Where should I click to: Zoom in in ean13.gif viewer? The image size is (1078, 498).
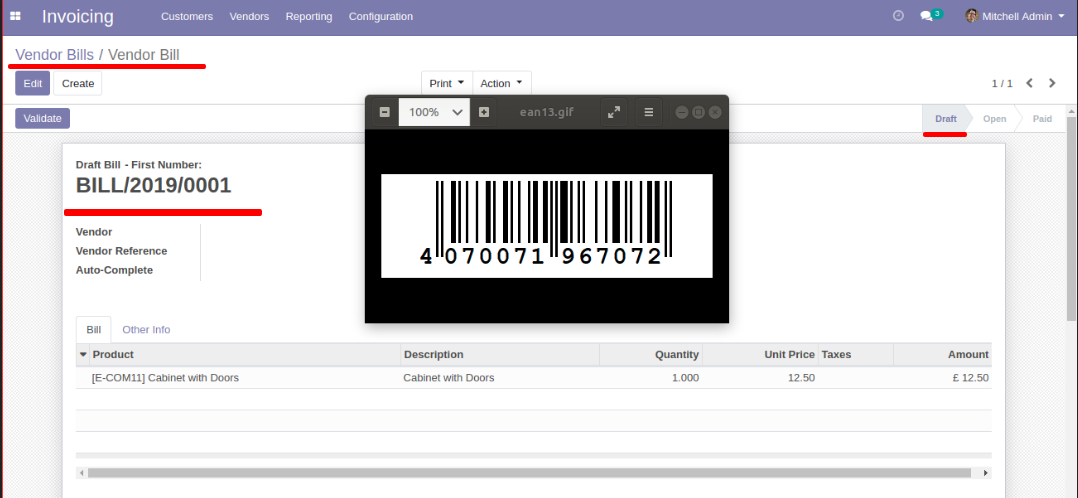pyautogui.click(x=484, y=112)
